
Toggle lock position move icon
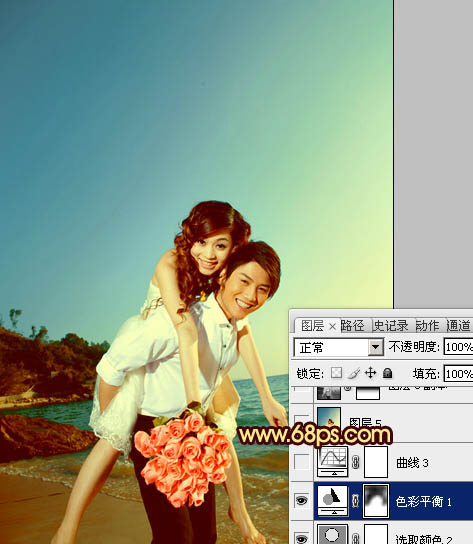click(x=370, y=373)
